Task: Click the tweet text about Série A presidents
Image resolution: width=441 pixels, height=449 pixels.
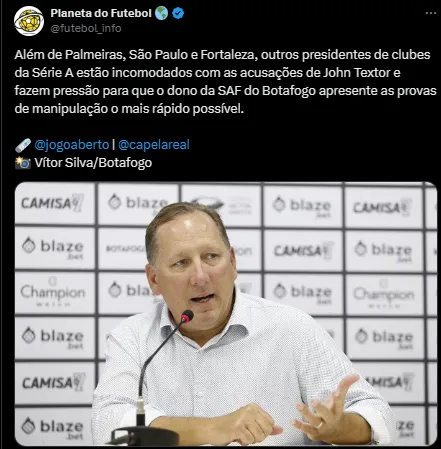Action: click(225, 82)
